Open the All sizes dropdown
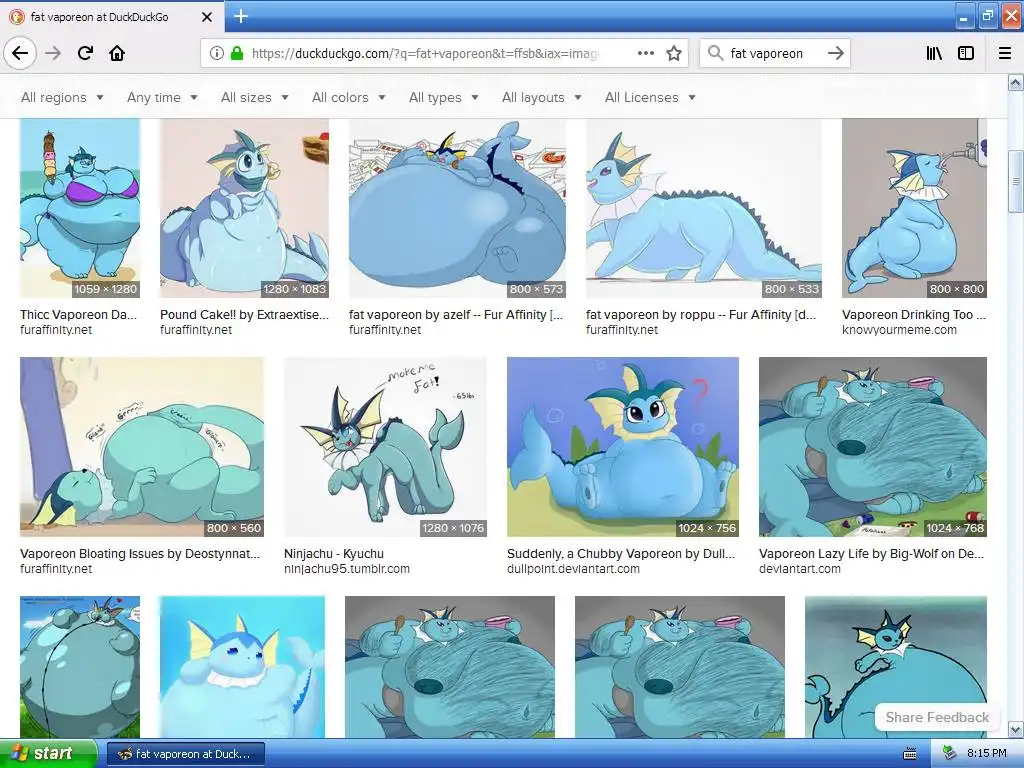This screenshot has height=768, width=1024. click(x=255, y=97)
